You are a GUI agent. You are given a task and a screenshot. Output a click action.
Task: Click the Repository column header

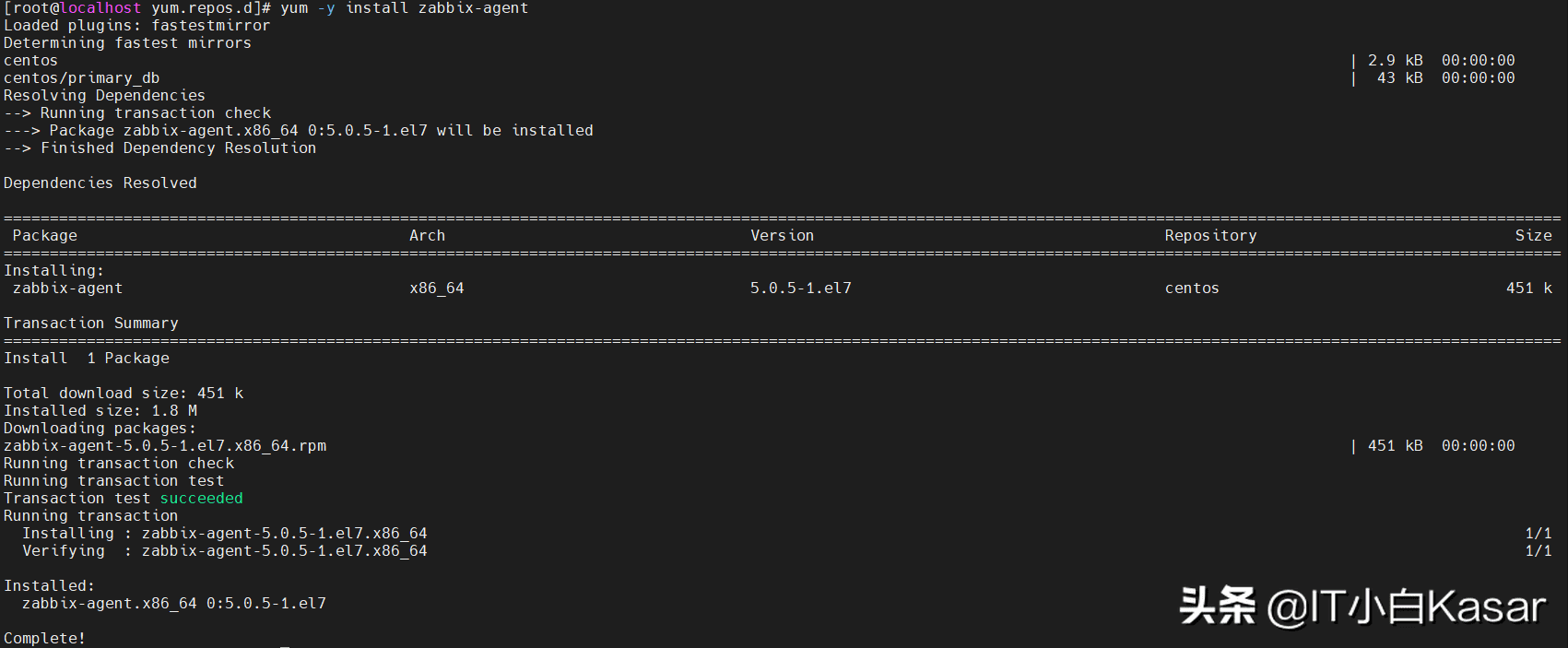pos(1210,236)
